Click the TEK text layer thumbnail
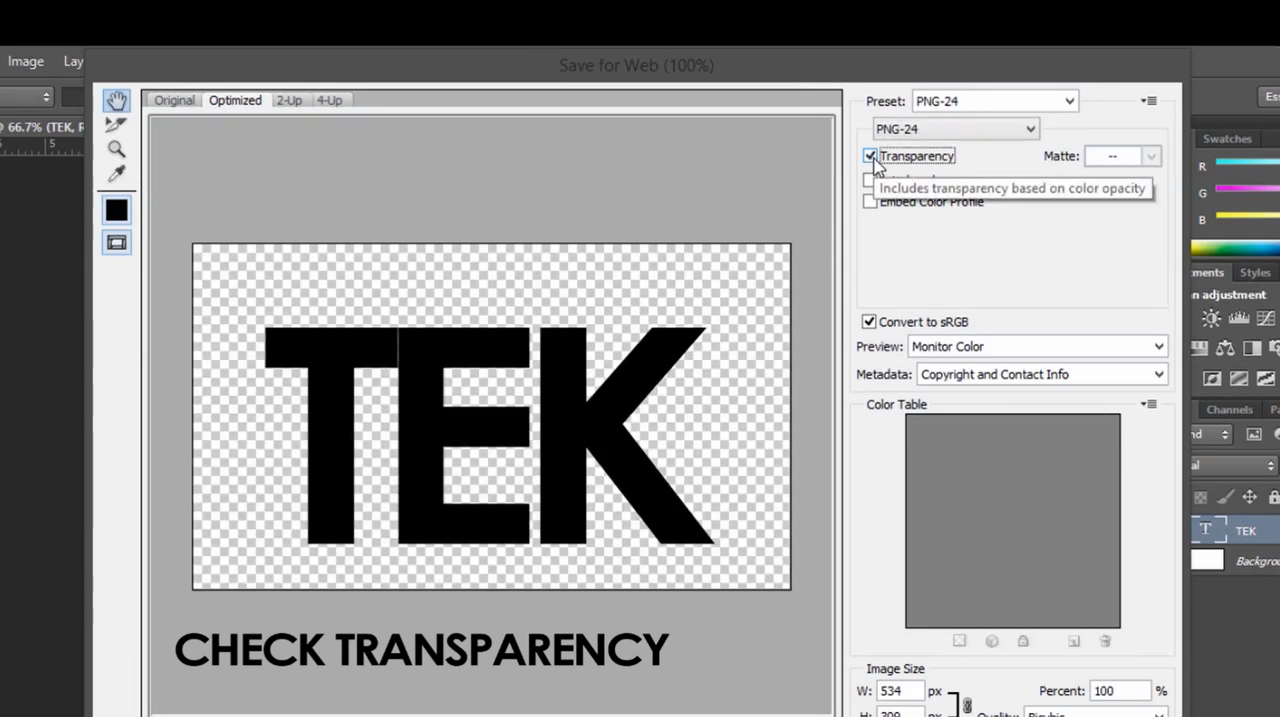Image resolution: width=1280 pixels, height=717 pixels. click(x=1208, y=530)
